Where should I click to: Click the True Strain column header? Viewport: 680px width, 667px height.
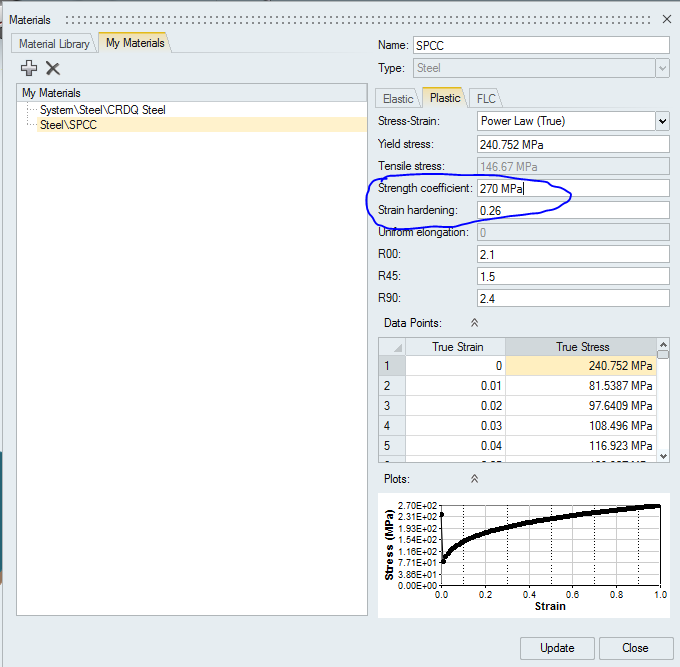[x=455, y=347]
